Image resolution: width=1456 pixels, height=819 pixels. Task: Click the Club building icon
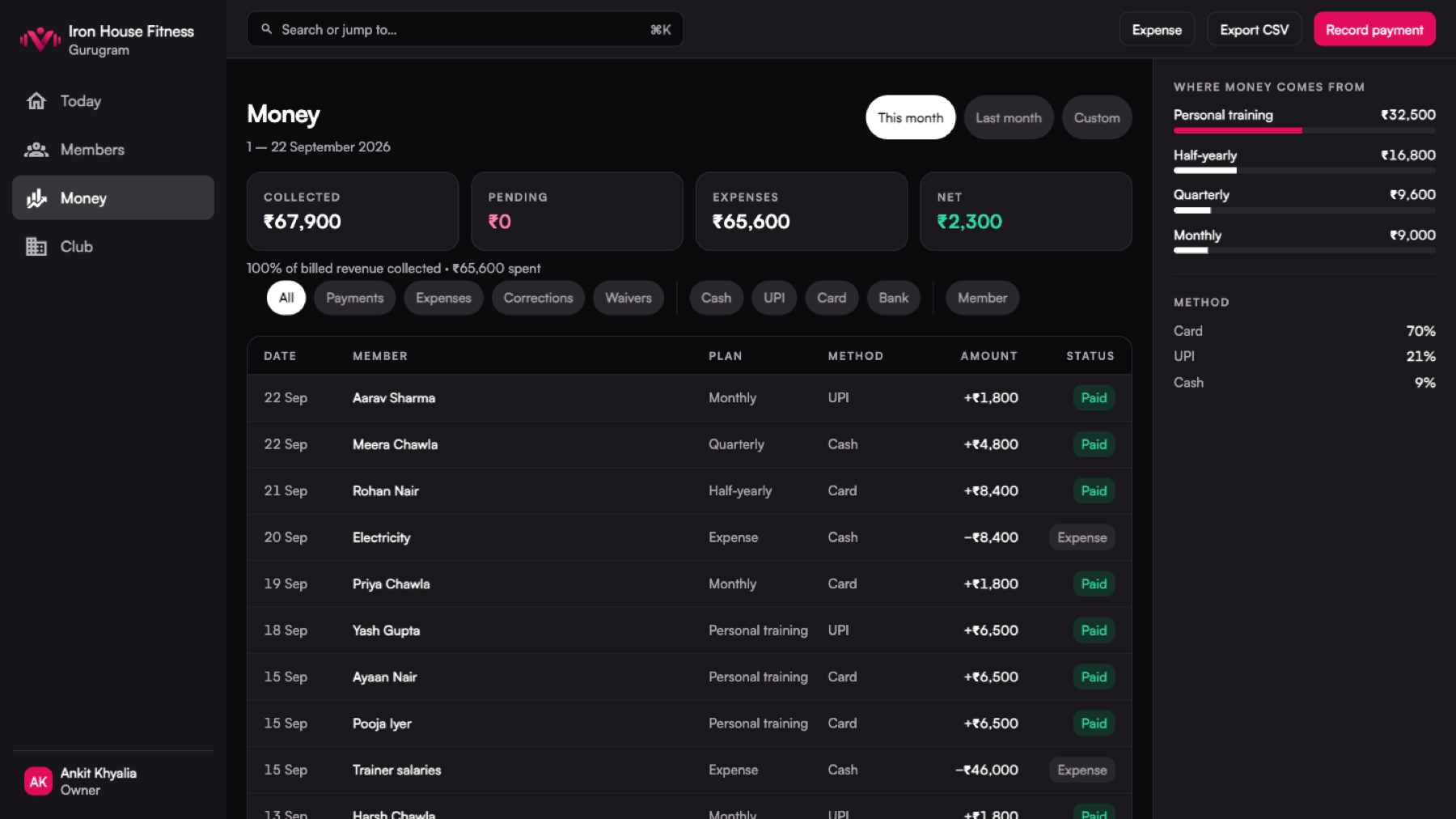pyautogui.click(x=36, y=247)
